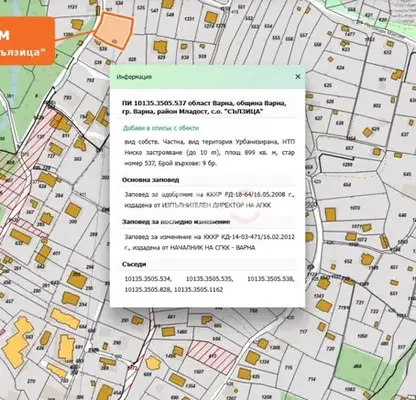Click map parcel labeled 717
The height and width of the screenshot is (400, 416).
tap(303, 332)
